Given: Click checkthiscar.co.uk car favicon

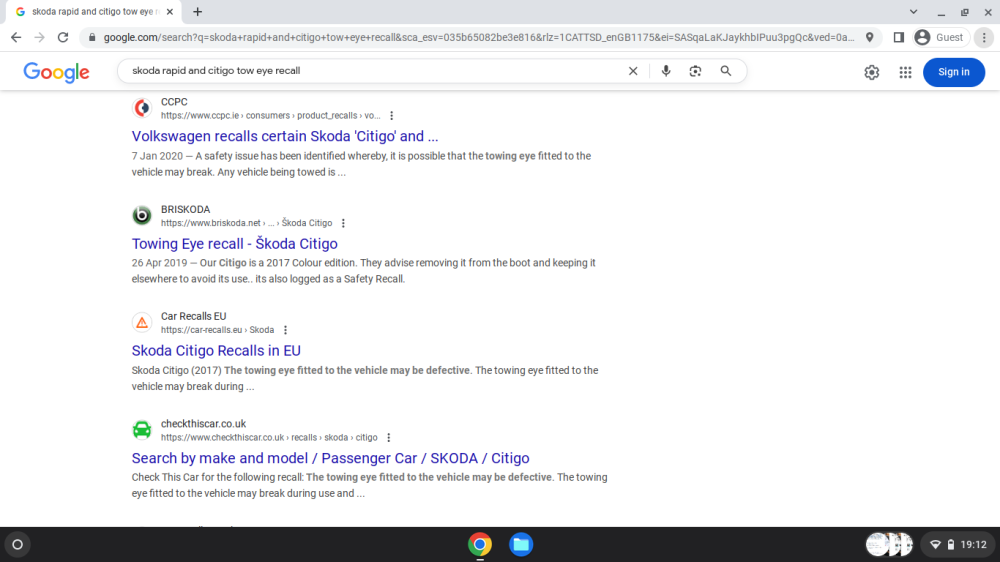Looking at the screenshot, I should coord(142,430).
